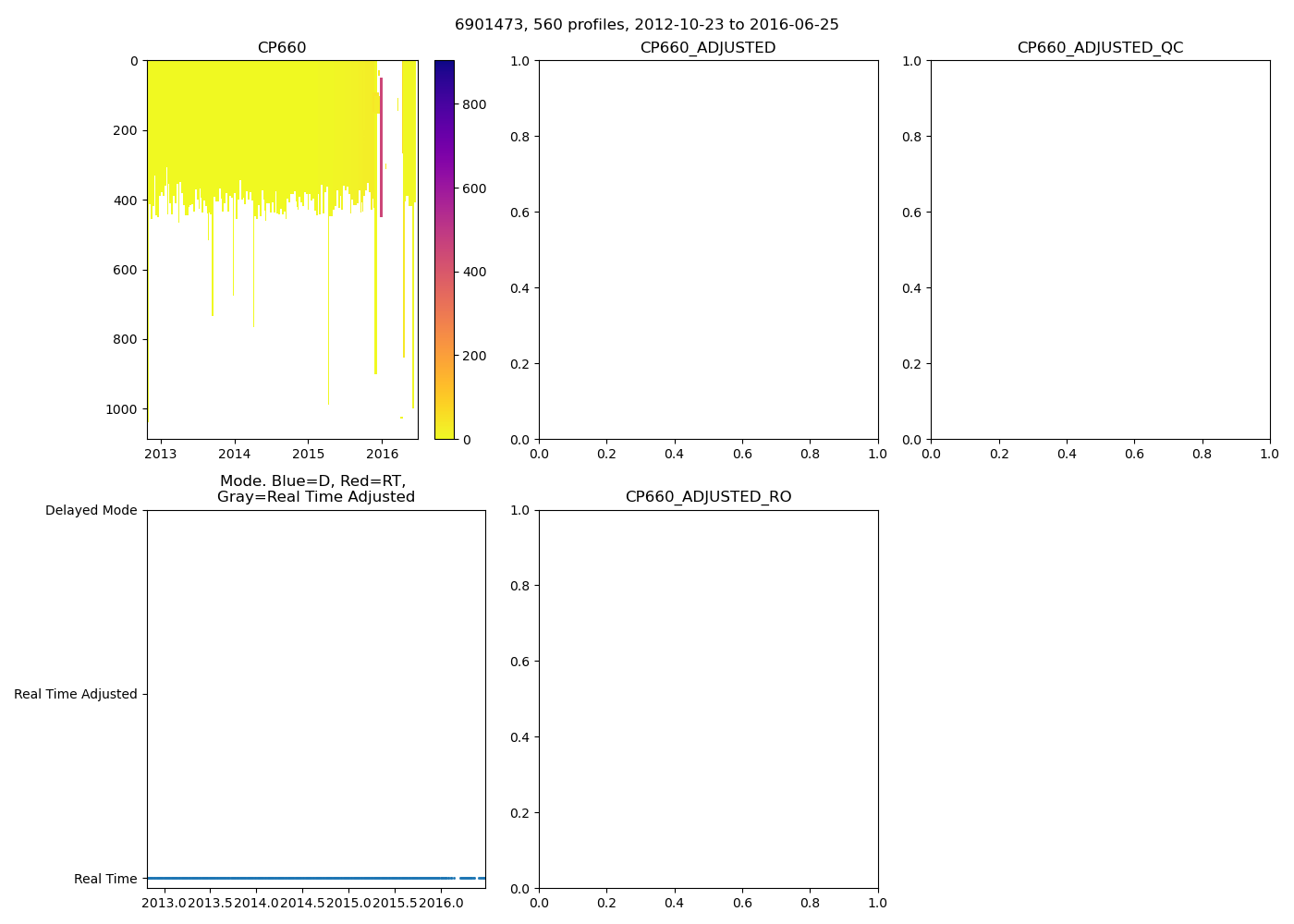The width and height of the screenshot is (1294, 924).
Task: Click the empty CP660_ADJUSTED plot area
Action: click(x=708, y=249)
